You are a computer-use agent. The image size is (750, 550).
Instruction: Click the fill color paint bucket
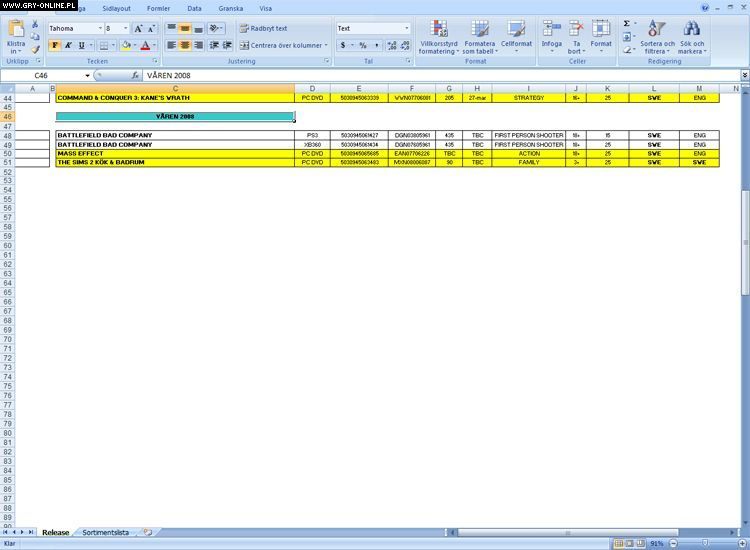[126, 45]
